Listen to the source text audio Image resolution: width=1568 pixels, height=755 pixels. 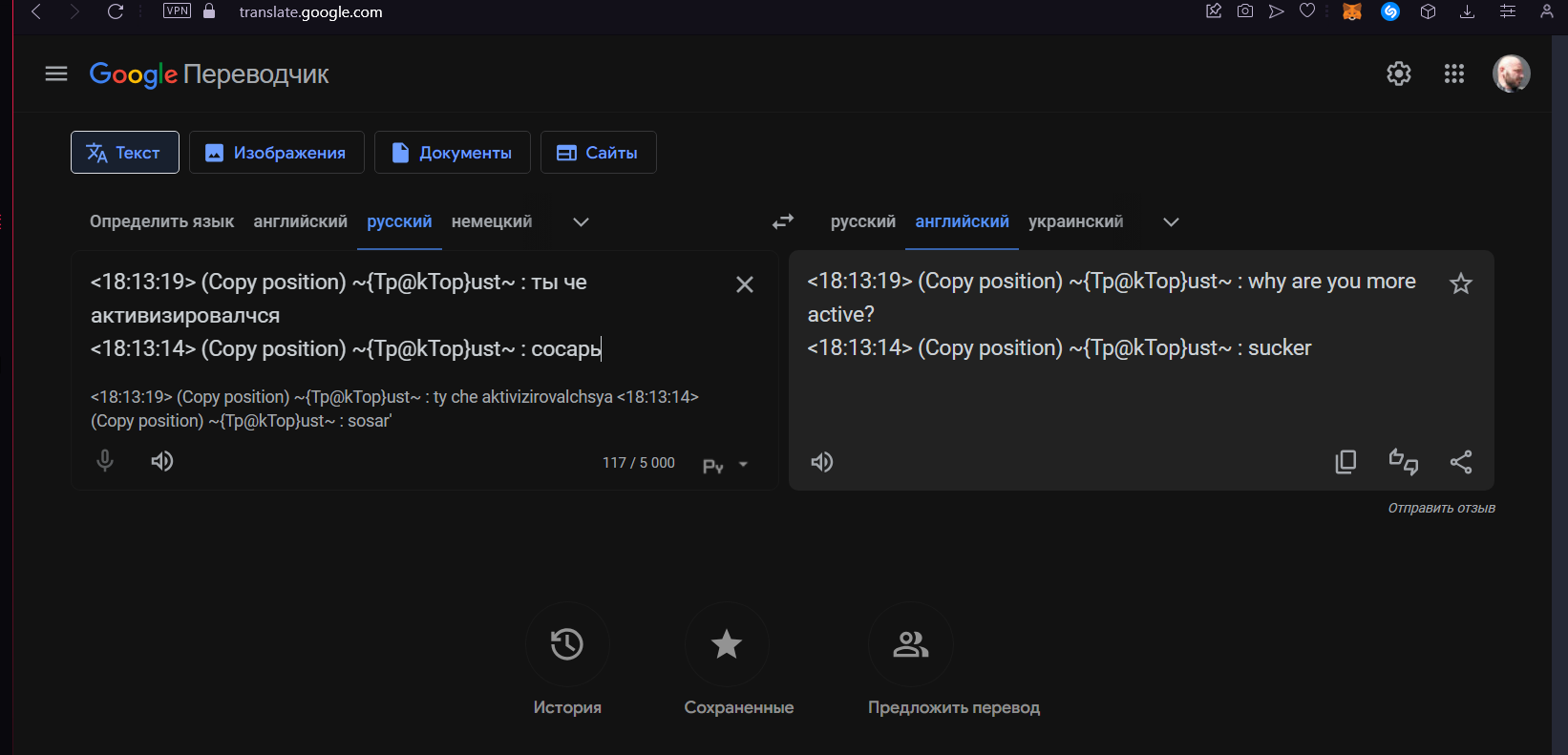pyautogui.click(x=162, y=462)
